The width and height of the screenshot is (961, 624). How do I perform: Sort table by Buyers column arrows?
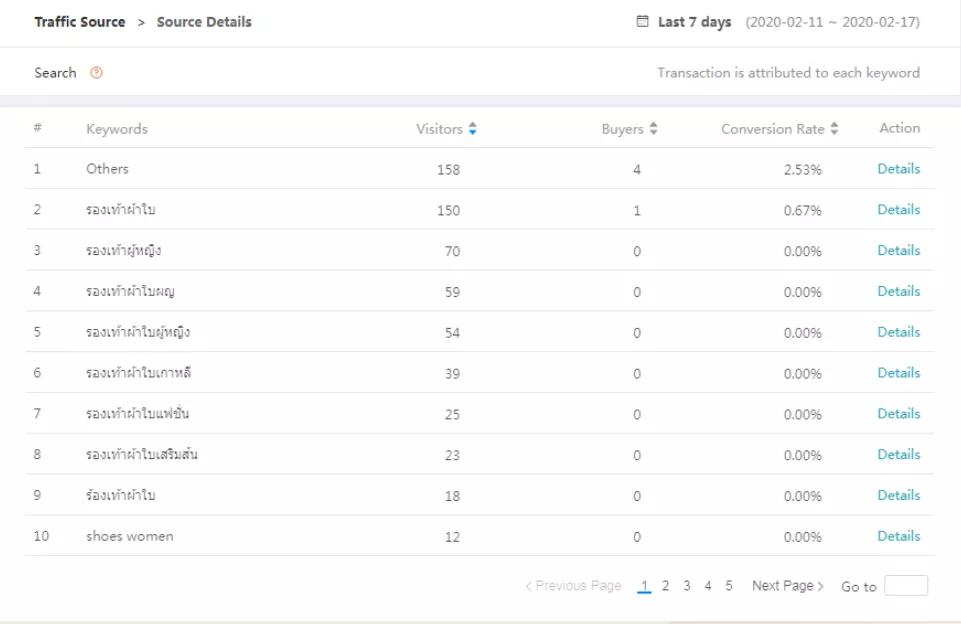tap(654, 129)
